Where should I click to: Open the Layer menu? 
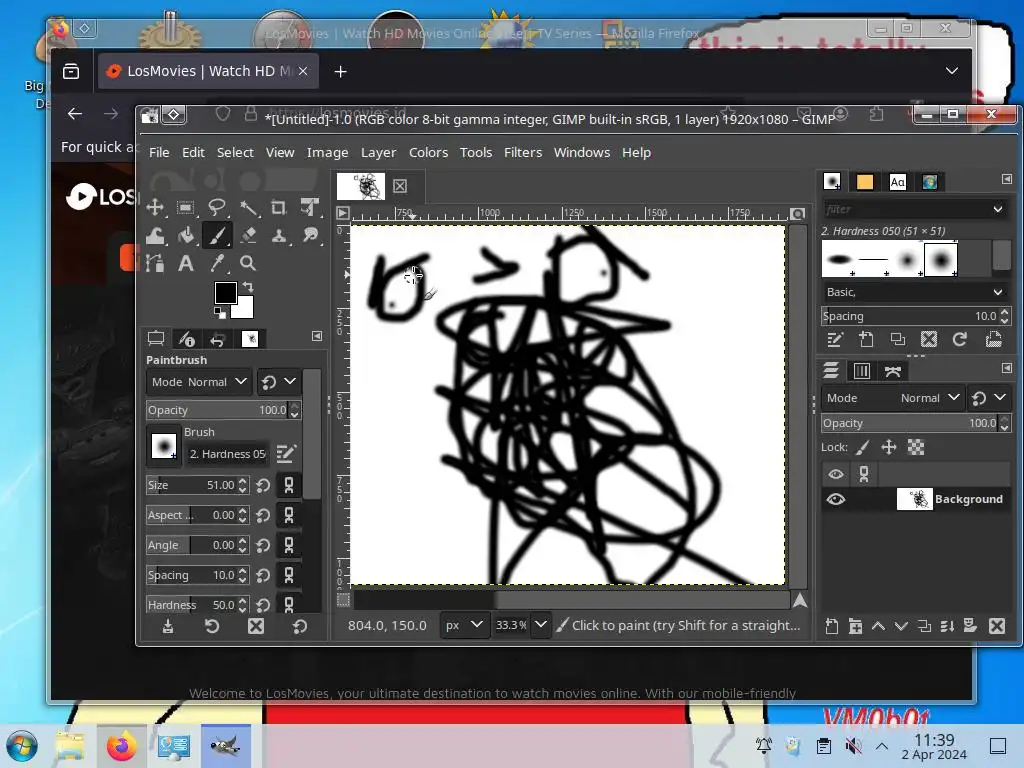[x=378, y=152]
